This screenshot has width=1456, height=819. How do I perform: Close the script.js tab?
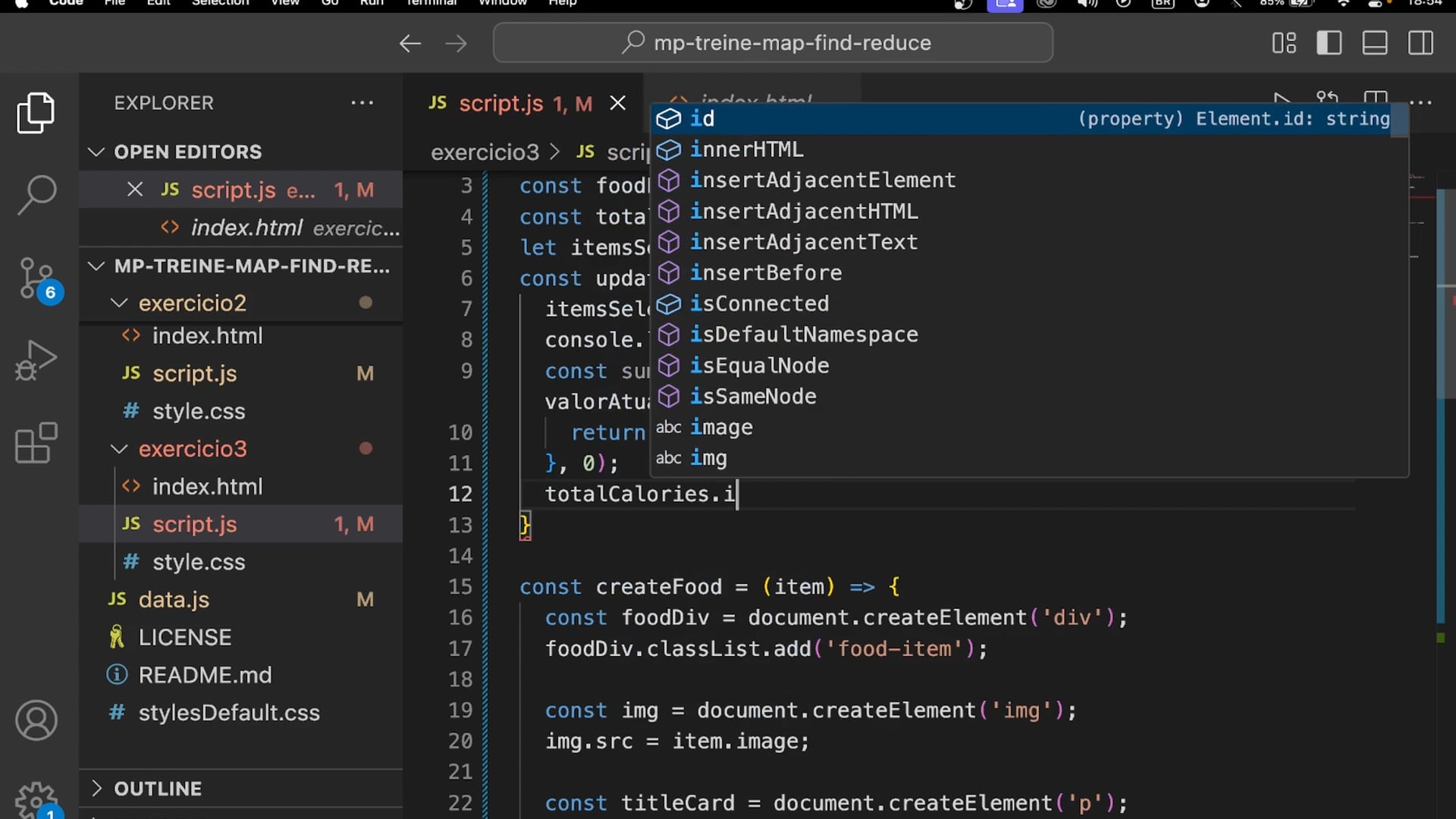pos(618,103)
